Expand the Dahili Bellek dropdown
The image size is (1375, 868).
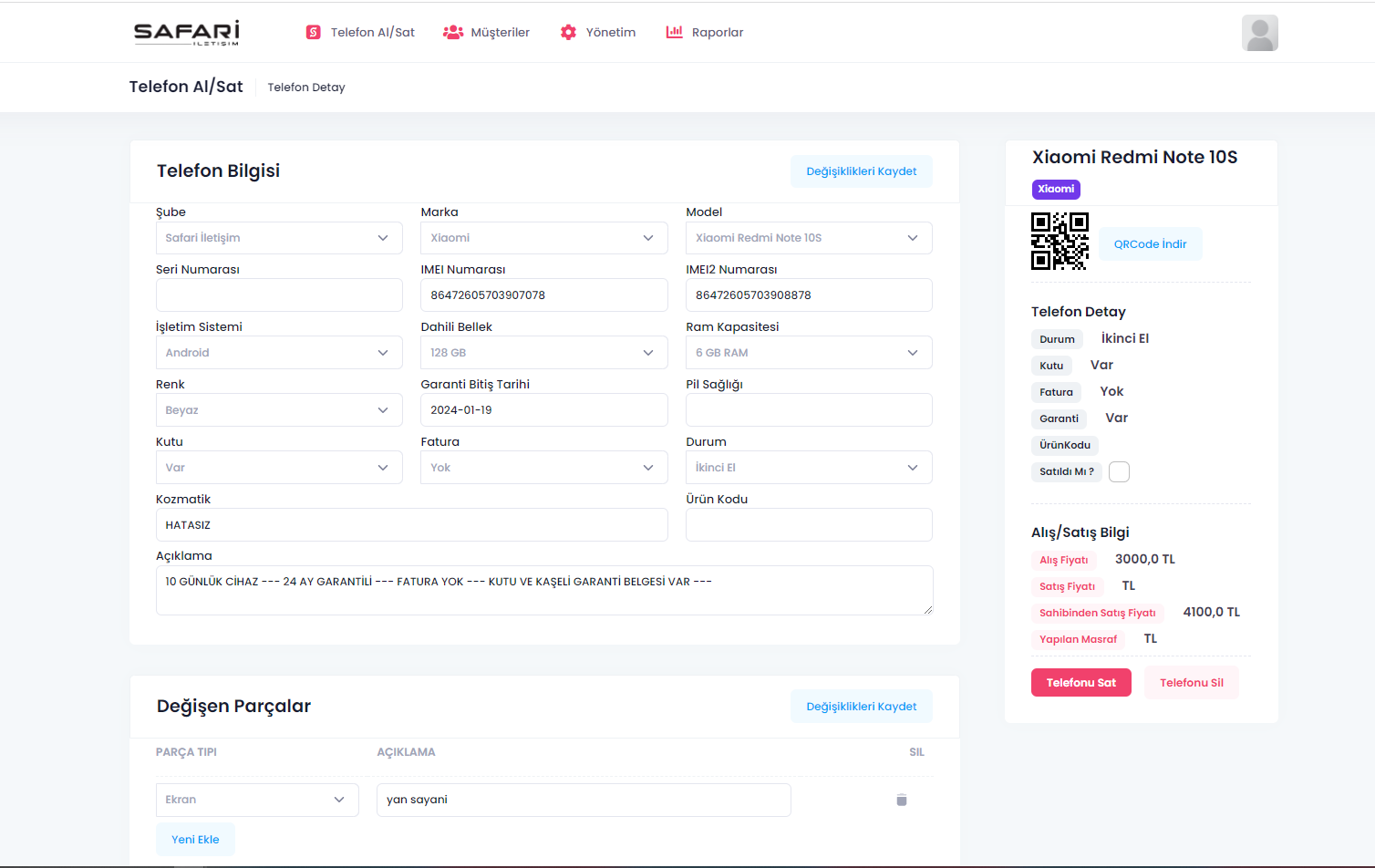544,353
